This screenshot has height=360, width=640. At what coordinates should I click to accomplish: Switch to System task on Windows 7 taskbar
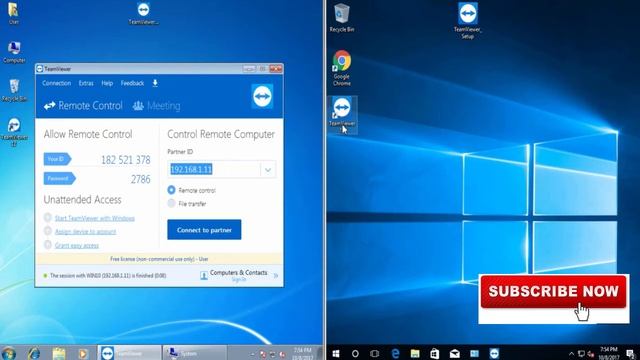click(x=194, y=353)
